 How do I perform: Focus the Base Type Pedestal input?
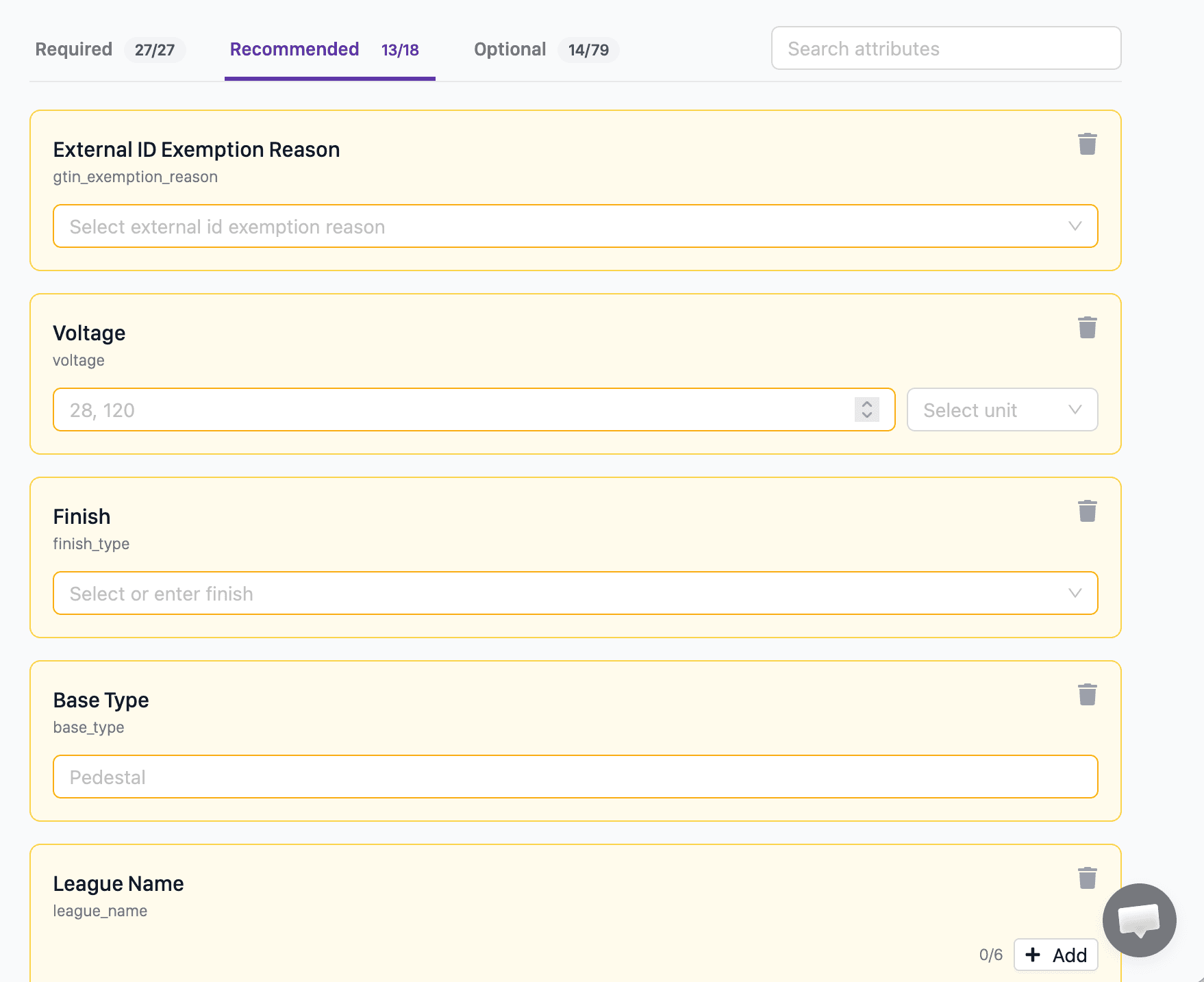[575, 777]
